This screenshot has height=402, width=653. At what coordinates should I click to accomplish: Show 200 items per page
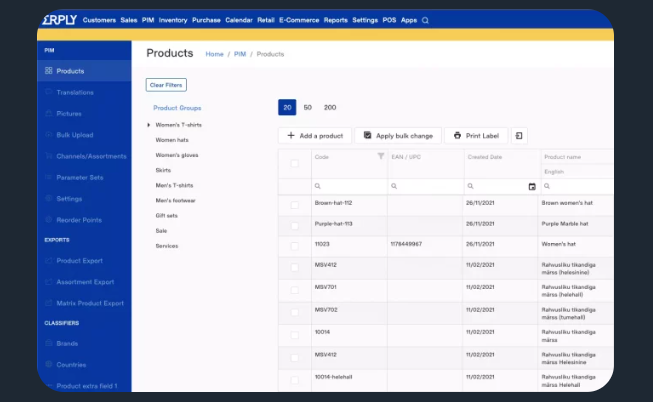[x=330, y=107]
